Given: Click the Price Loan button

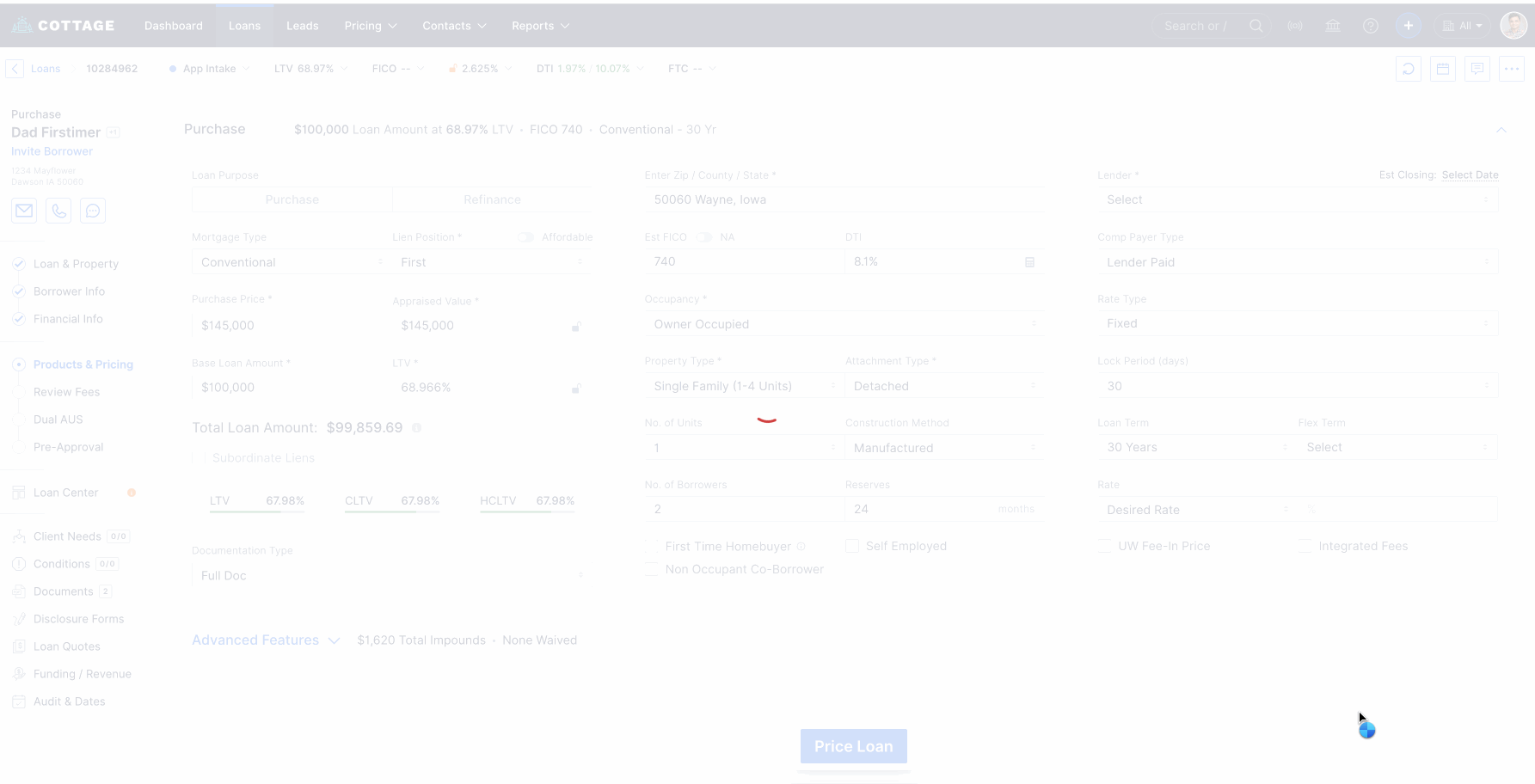Looking at the screenshot, I should tap(854, 746).
